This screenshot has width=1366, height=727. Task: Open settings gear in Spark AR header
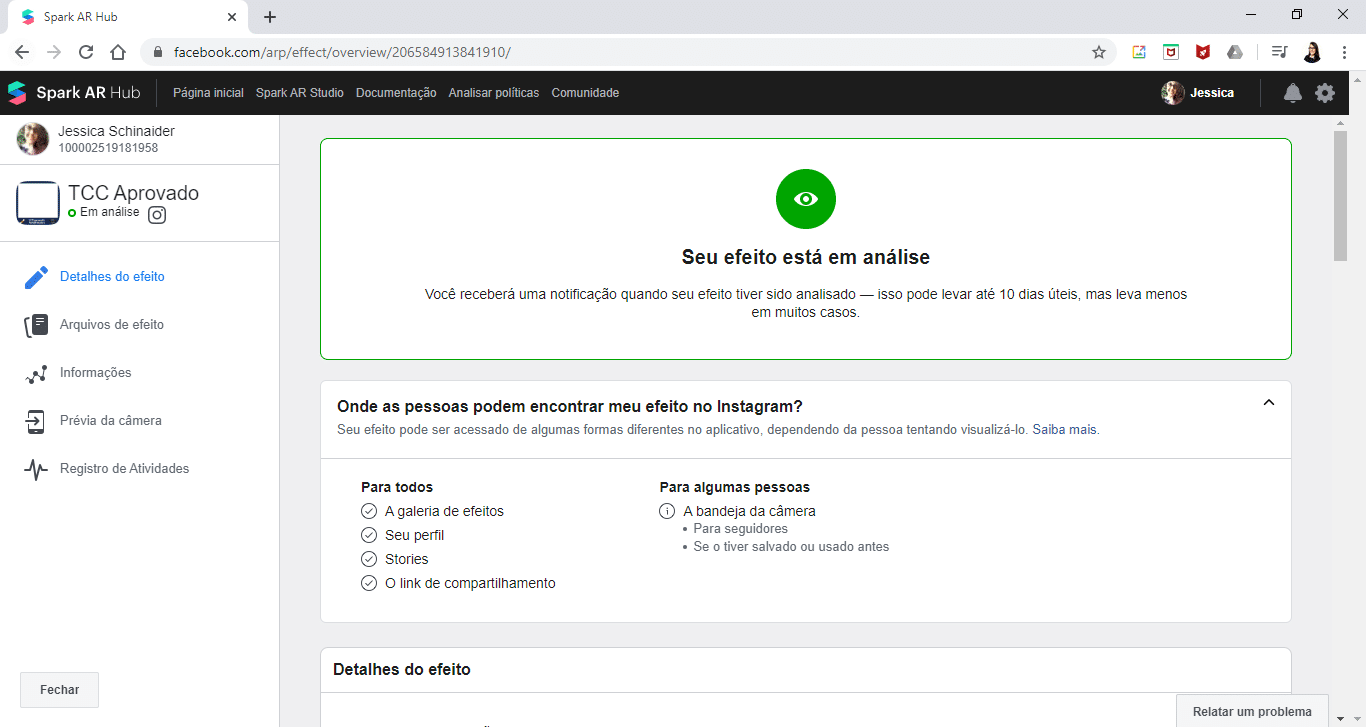coord(1325,93)
